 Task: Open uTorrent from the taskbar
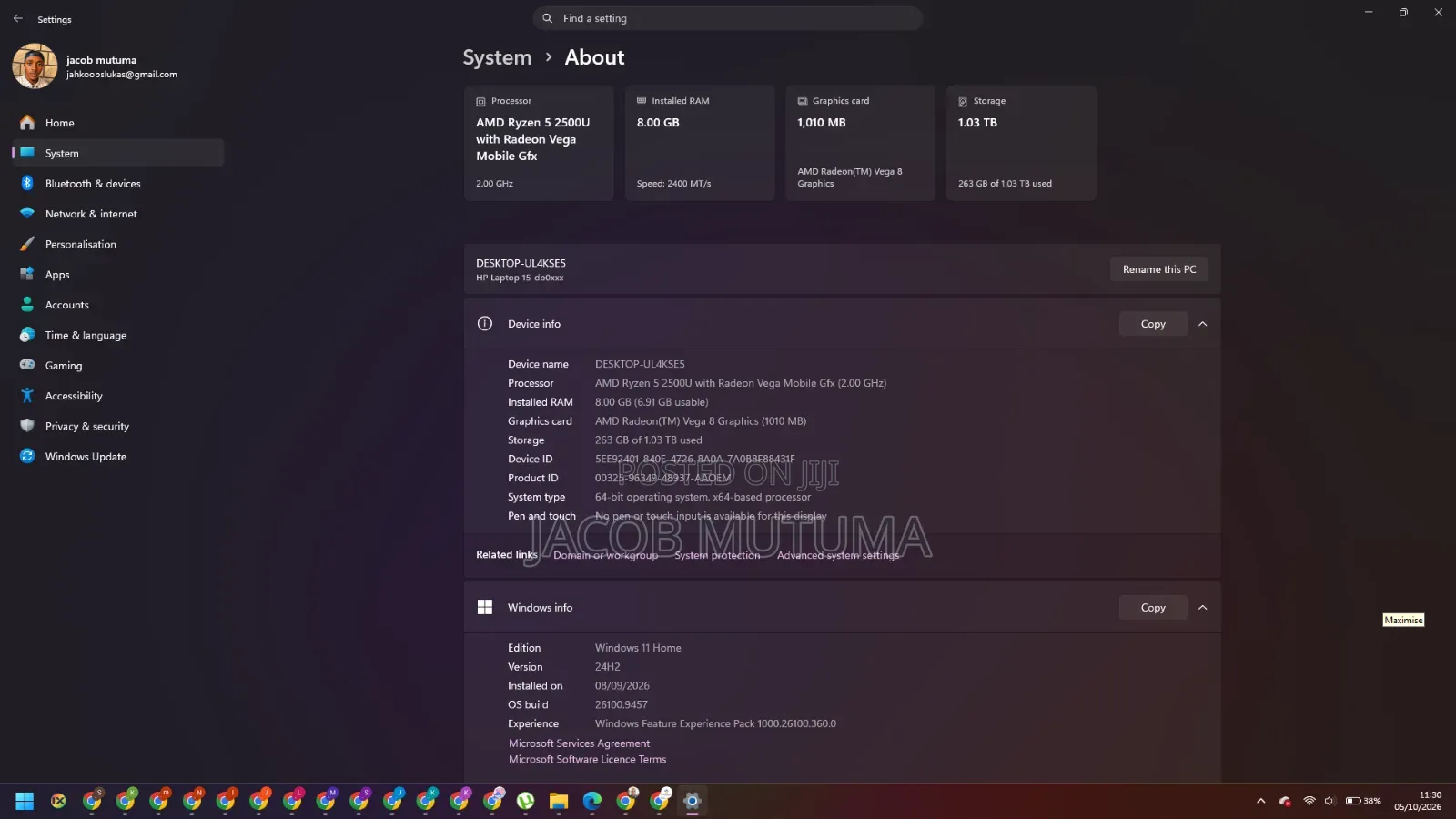[x=525, y=801]
